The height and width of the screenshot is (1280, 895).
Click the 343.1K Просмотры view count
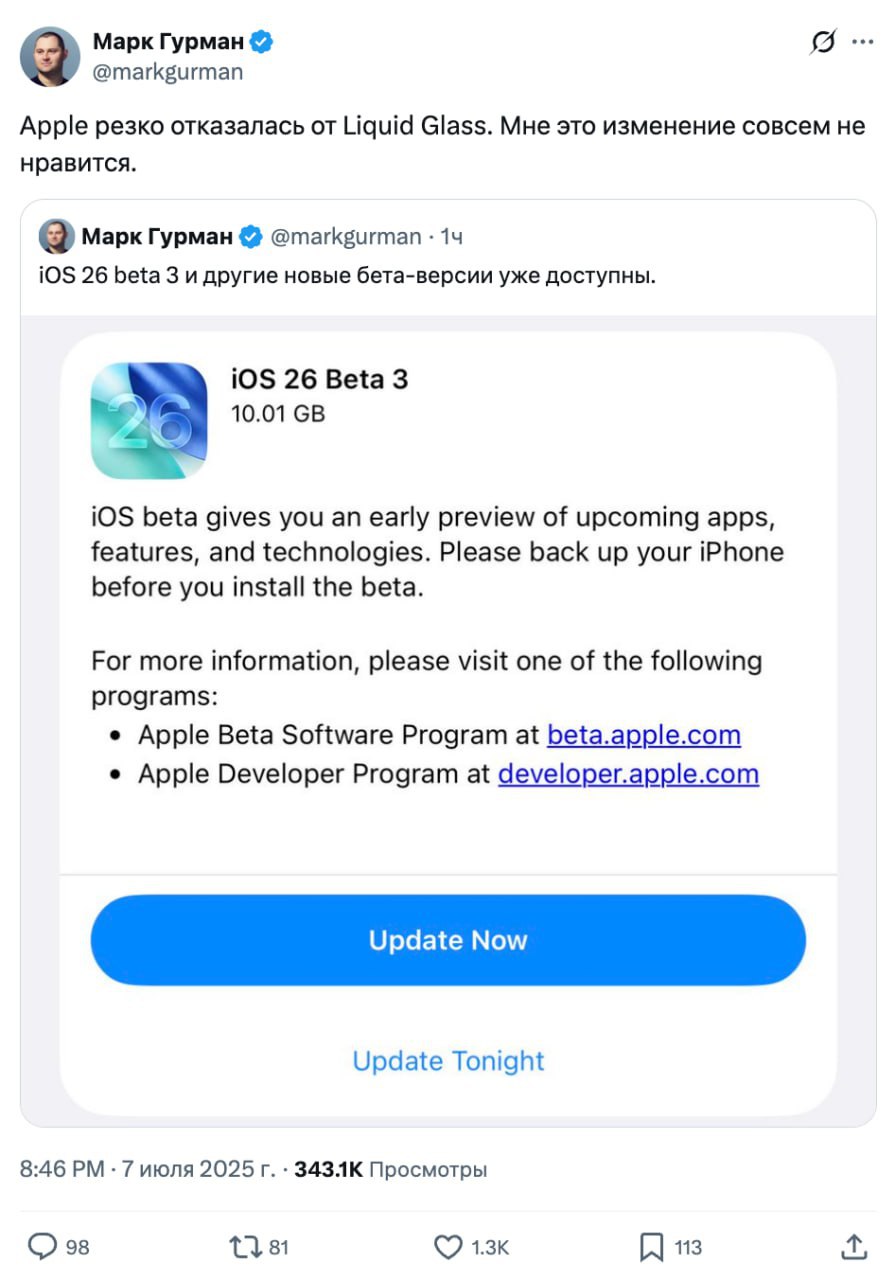click(x=390, y=1169)
